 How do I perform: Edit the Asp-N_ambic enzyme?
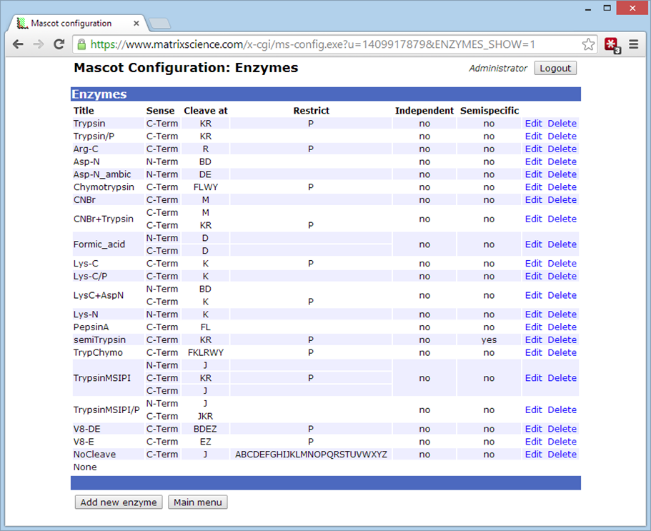tap(533, 174)
